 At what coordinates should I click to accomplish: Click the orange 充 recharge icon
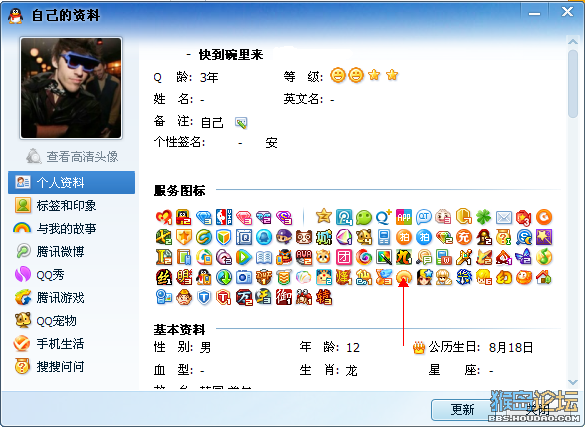click(464, 237)
